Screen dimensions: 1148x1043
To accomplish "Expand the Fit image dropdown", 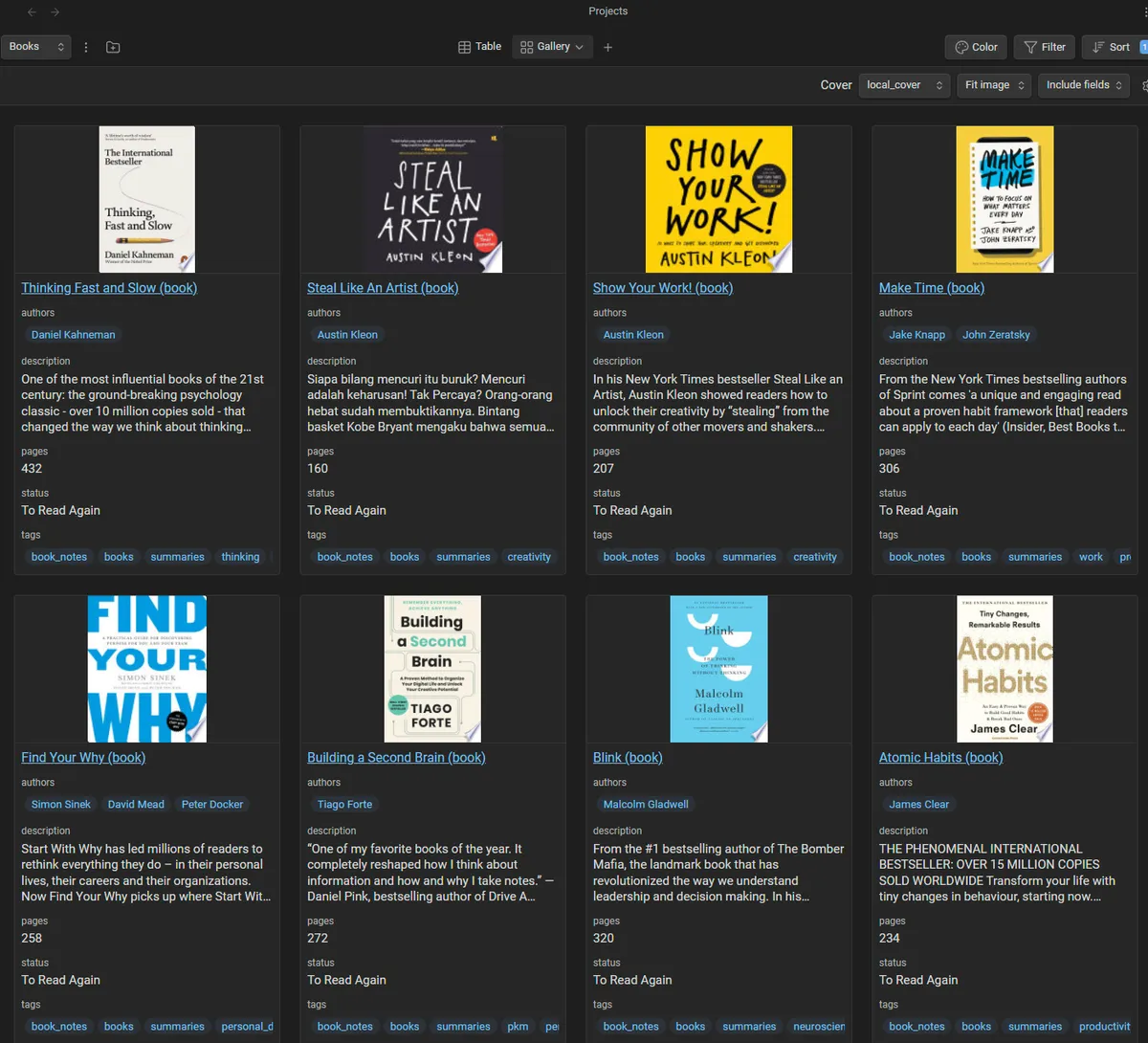I will (995, 85).
